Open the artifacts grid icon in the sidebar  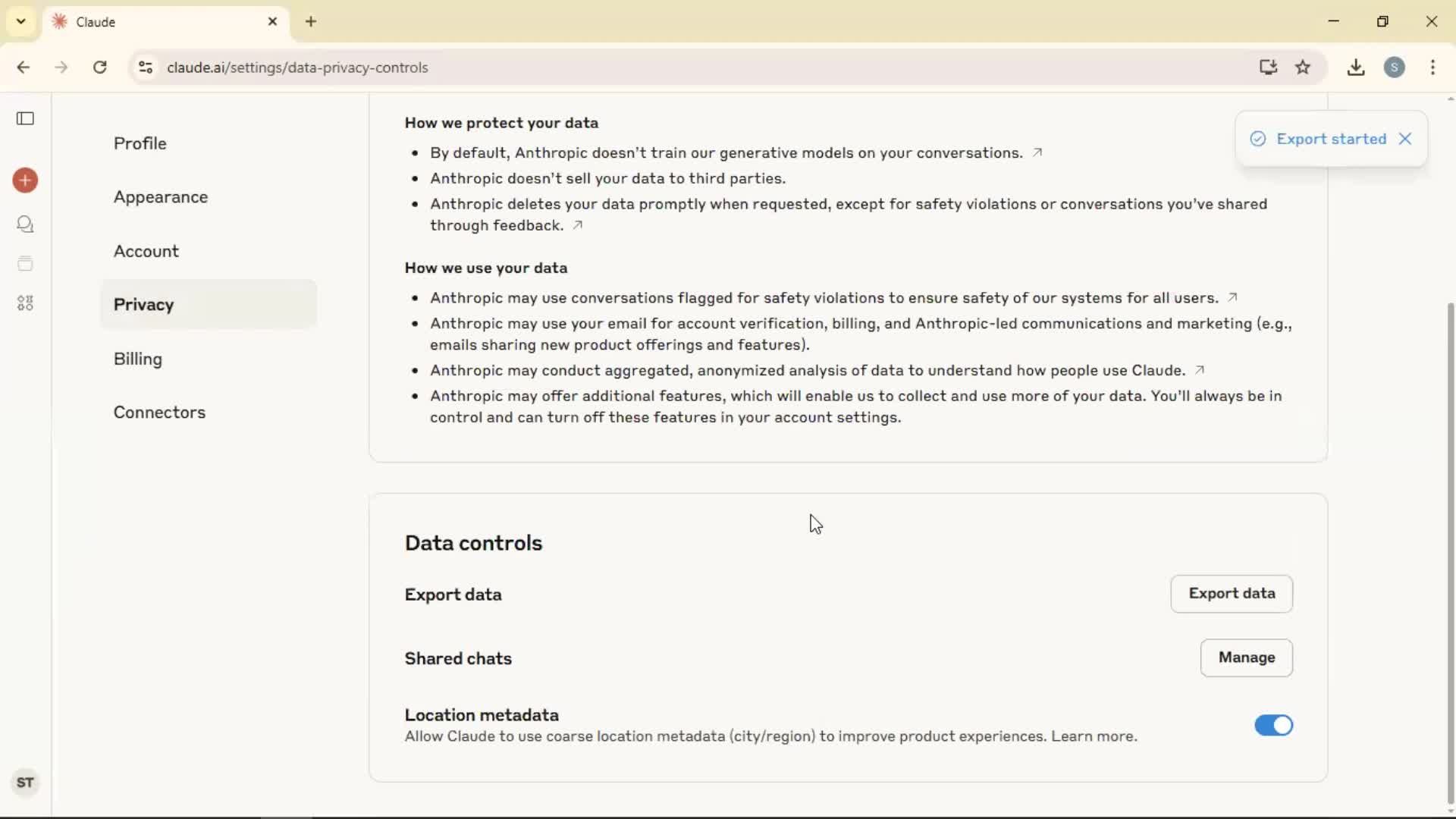click(25, 303)
